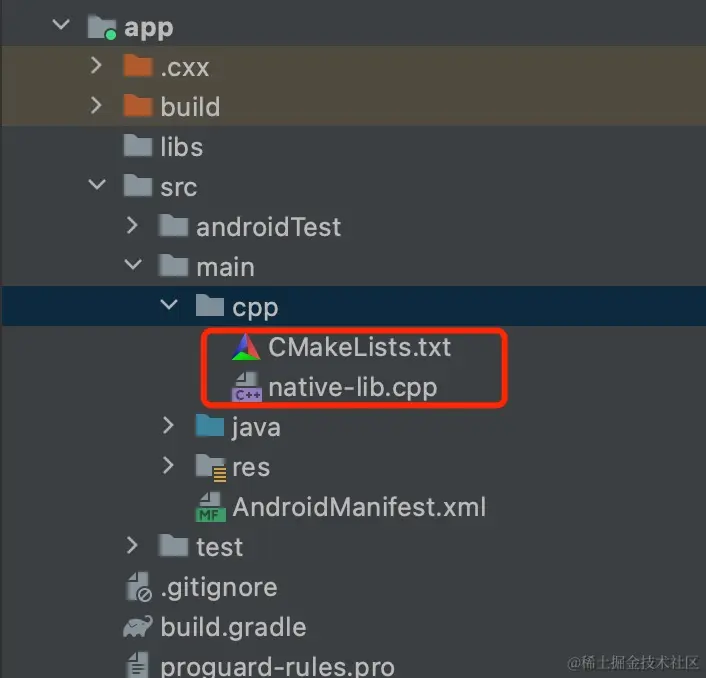Select the cpp folder label
This screenshot has height=678, width=706.
pyautogui.click(x=255, y=308)
